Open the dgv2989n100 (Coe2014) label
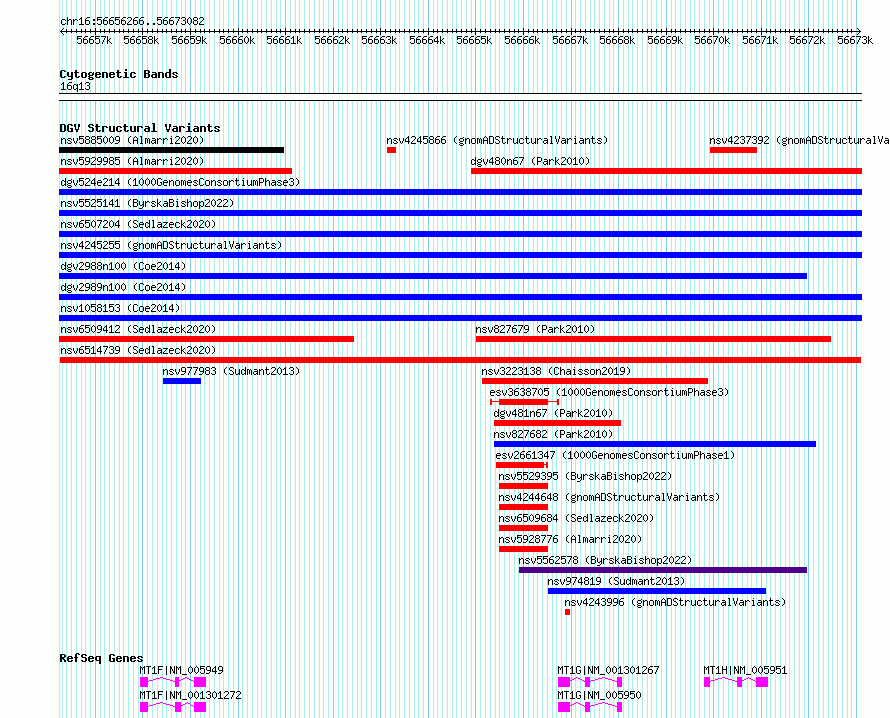Screen dimensions: 890x718 pos(123,287)
